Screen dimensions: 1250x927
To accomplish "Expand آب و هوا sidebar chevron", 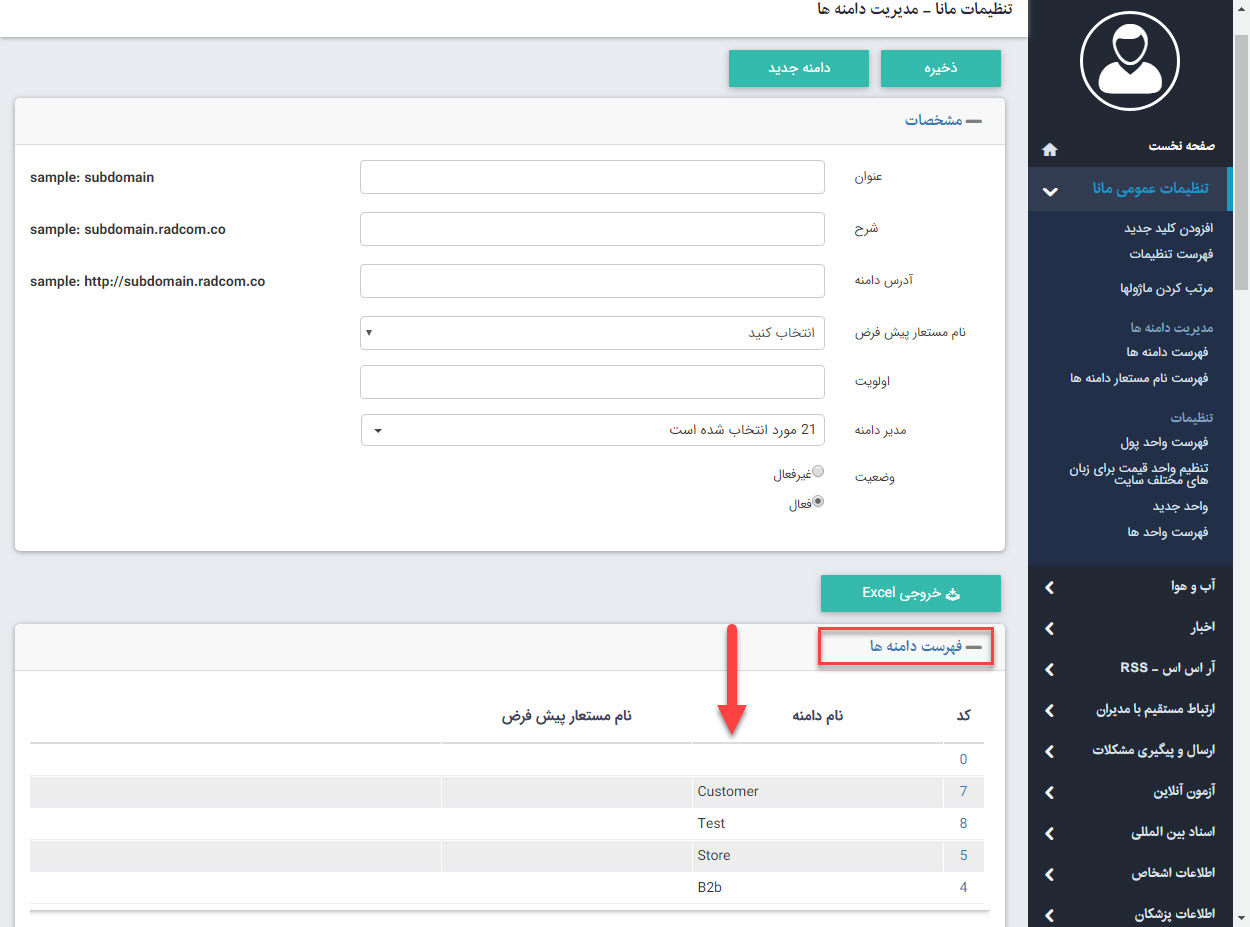I will [1049, 587].
